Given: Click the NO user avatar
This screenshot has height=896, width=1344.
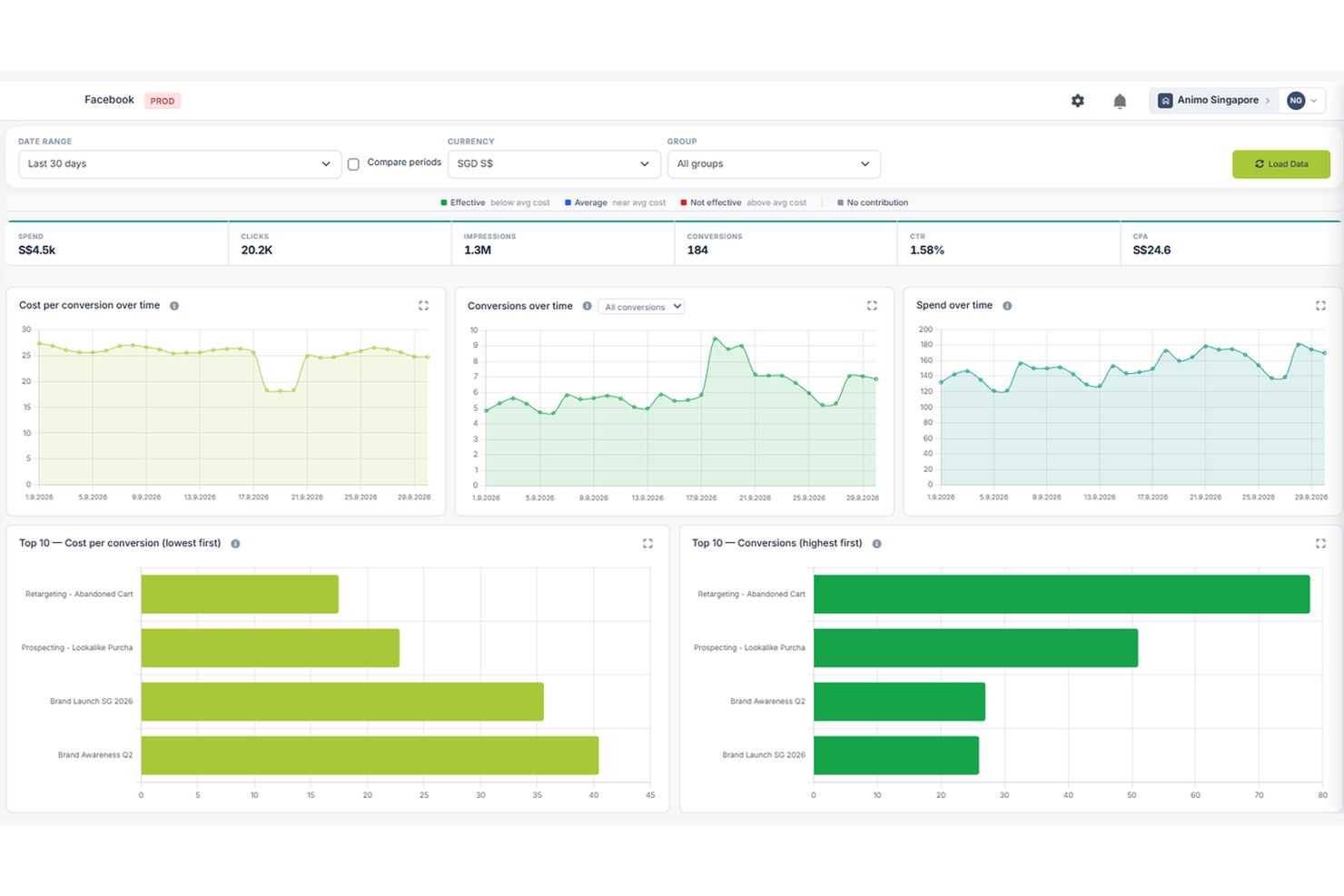Looking at the screenshot, I should click(1296, 101).
